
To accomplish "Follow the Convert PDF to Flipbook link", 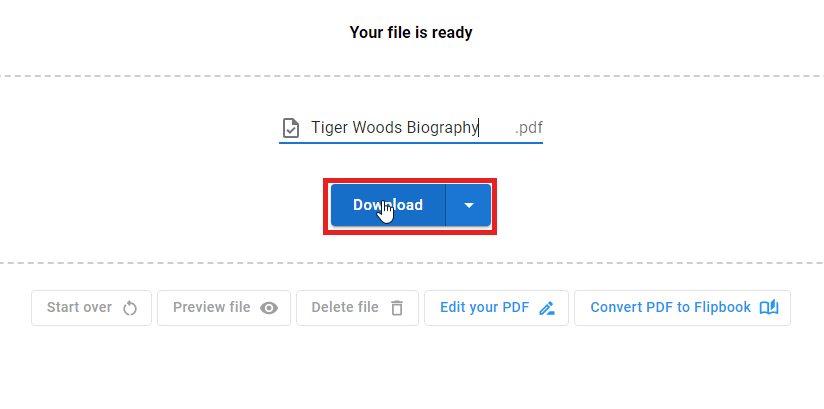I will click(670, 308).
